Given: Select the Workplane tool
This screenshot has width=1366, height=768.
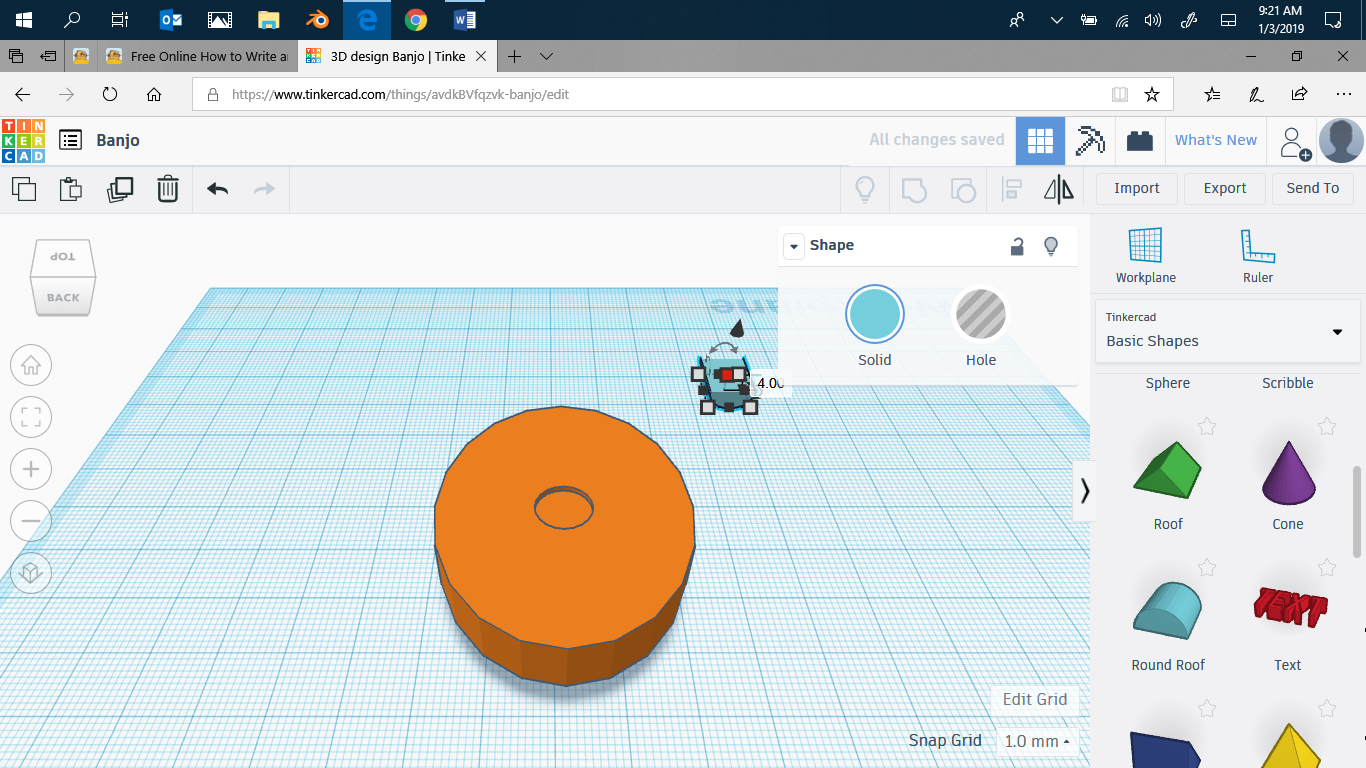Looking at the screenshot, I should (1145, 255).
